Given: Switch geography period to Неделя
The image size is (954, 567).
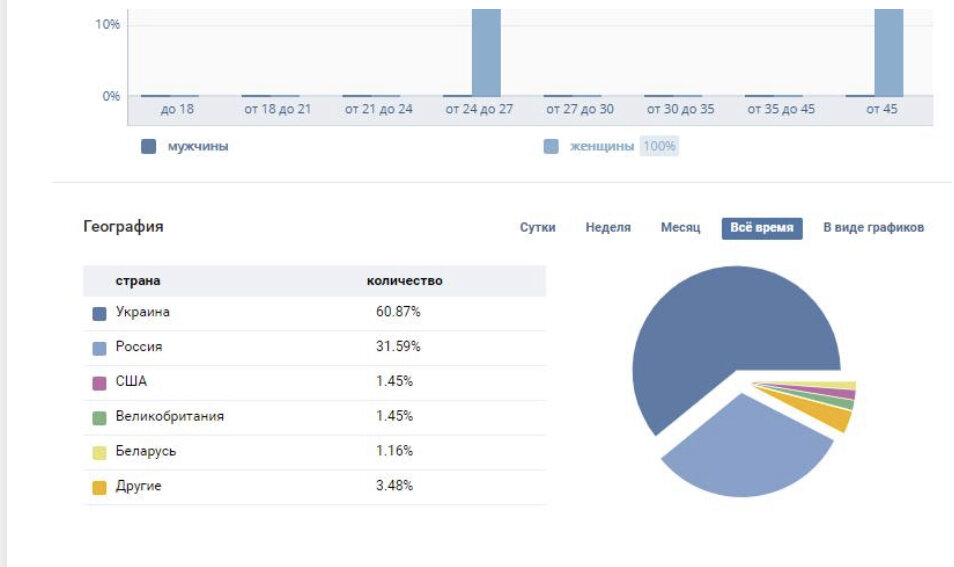Looking at the screenshot, I should pos(608,228).
